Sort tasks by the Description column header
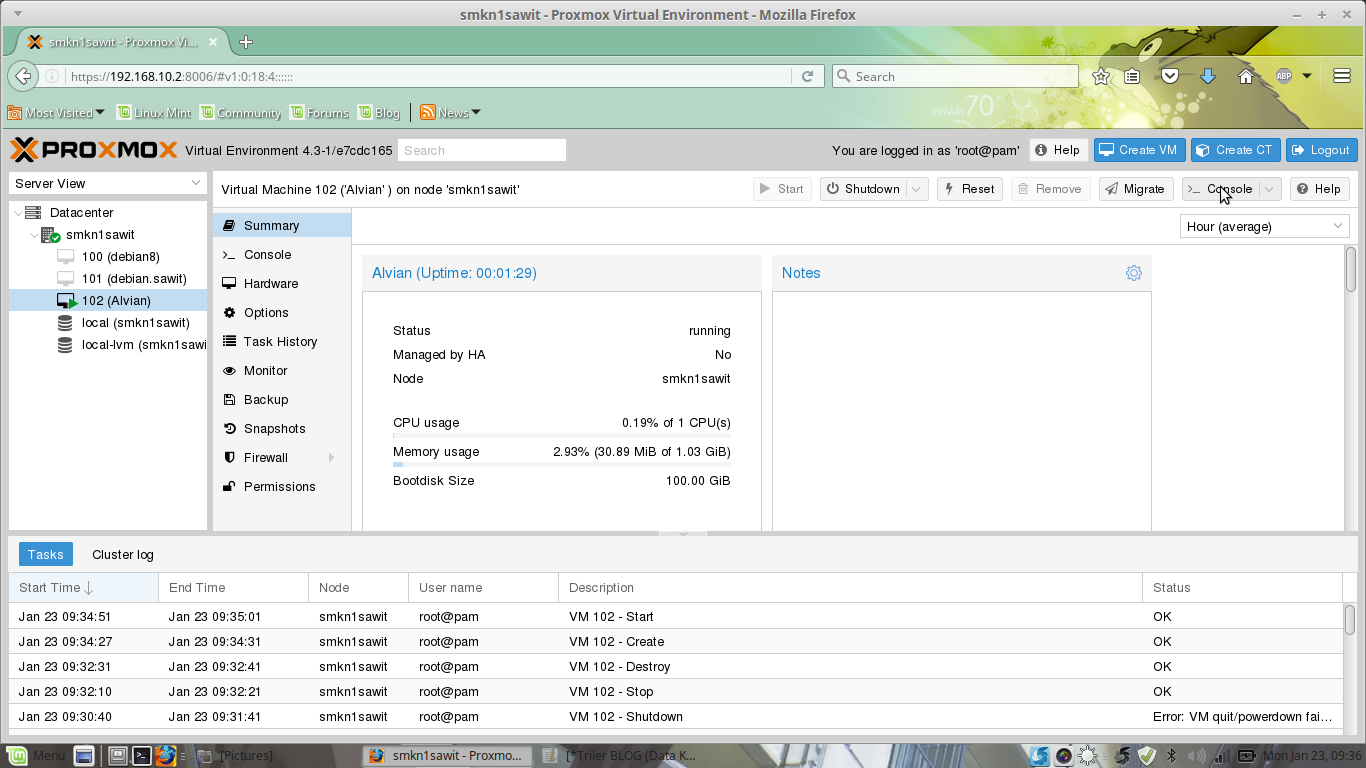The image size is (1366, 768). click(851, 588)
